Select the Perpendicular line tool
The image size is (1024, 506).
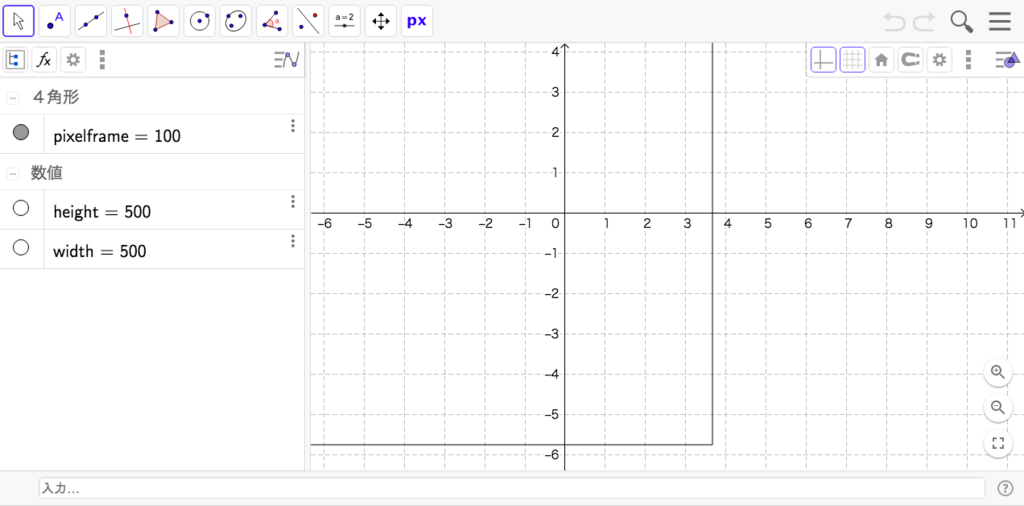pos(127,22)
